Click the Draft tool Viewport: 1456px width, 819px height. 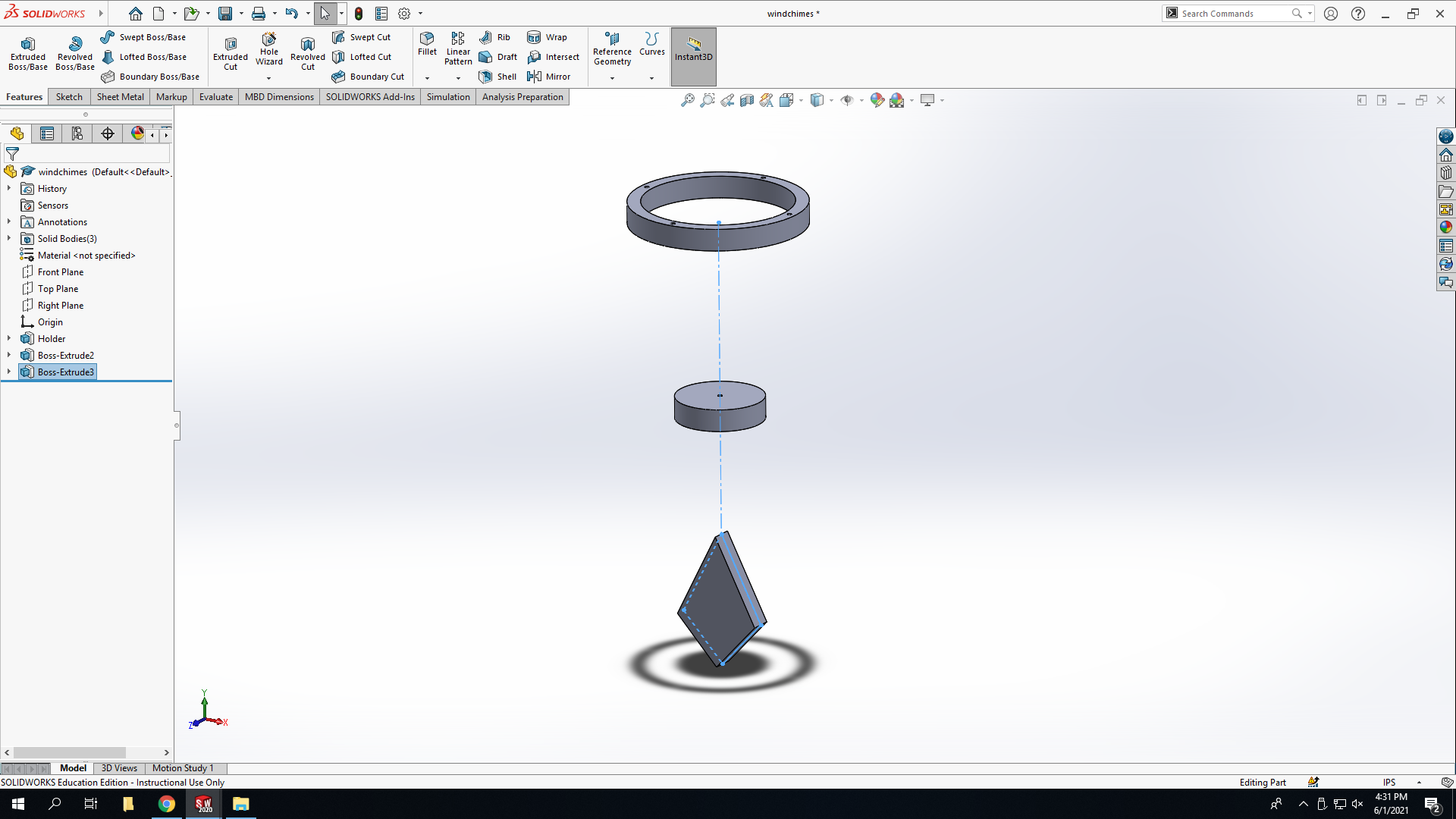[498, 57]
